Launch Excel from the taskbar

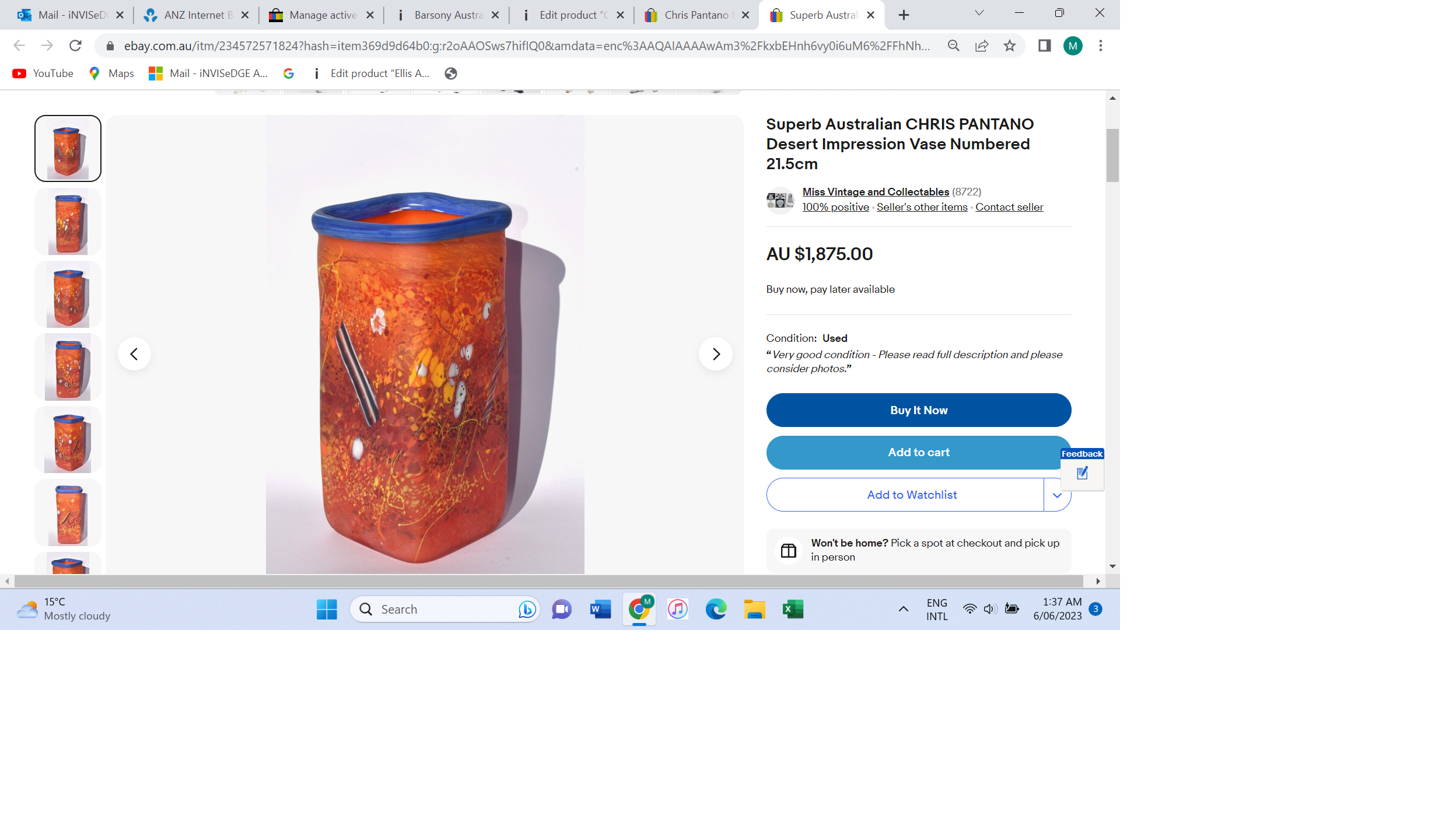[x=793, y=609]
